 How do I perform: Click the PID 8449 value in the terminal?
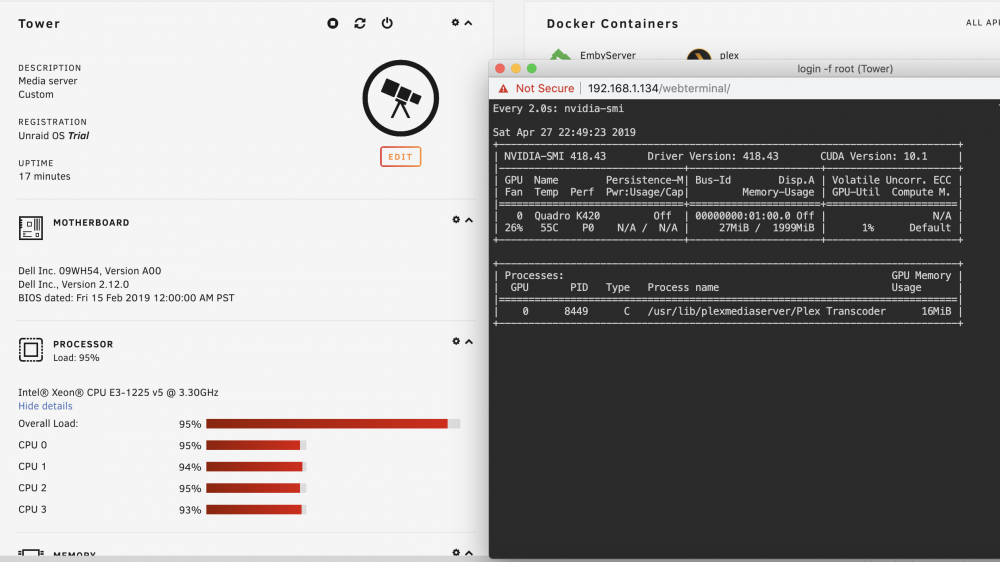pos(576,311)
